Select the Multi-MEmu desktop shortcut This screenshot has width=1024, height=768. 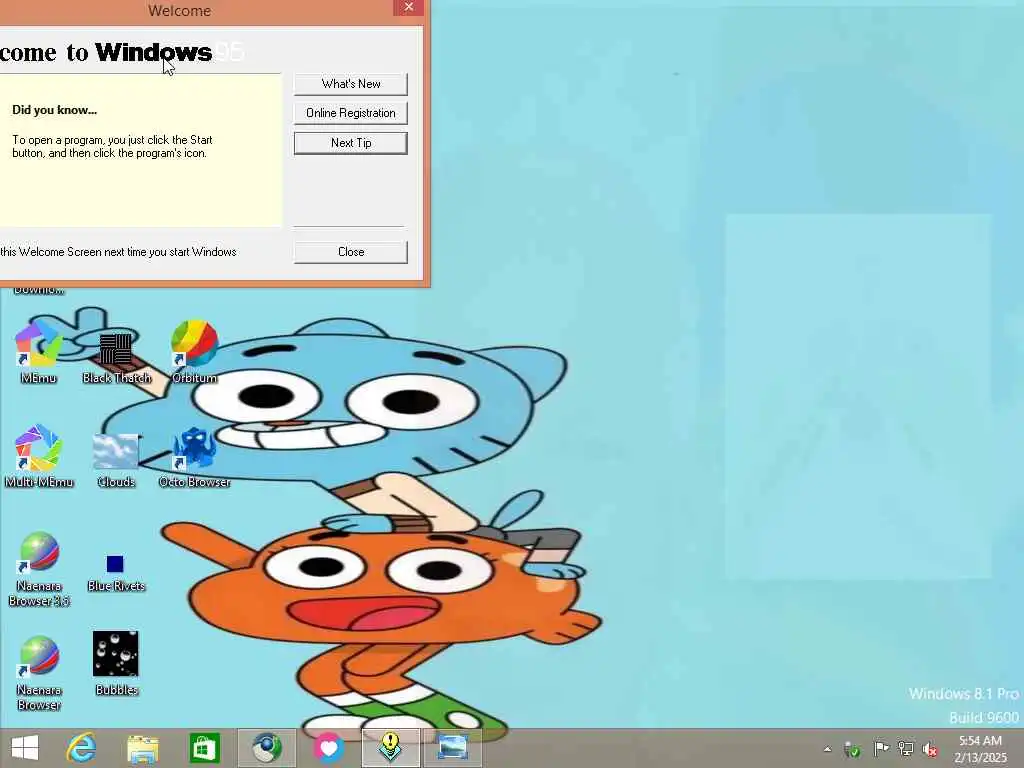tap(39, 456)
